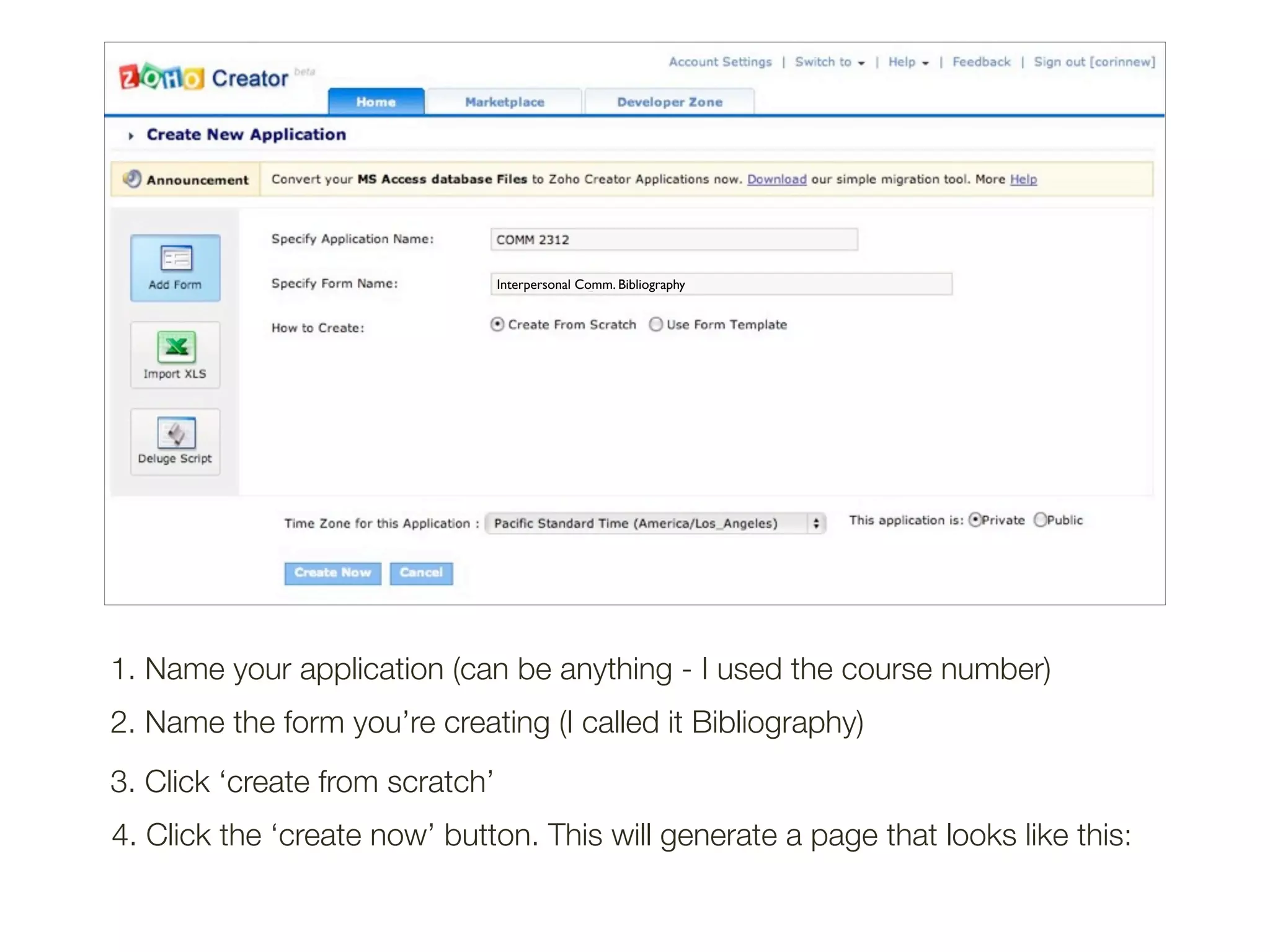Select the Add Form icon
This screenshot has width=1270, height=952.
175,268
